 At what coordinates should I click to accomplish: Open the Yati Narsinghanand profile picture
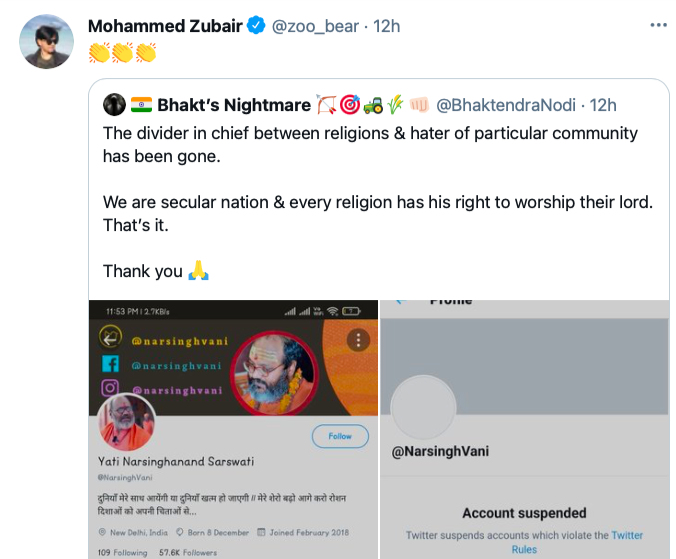point(127,421)
